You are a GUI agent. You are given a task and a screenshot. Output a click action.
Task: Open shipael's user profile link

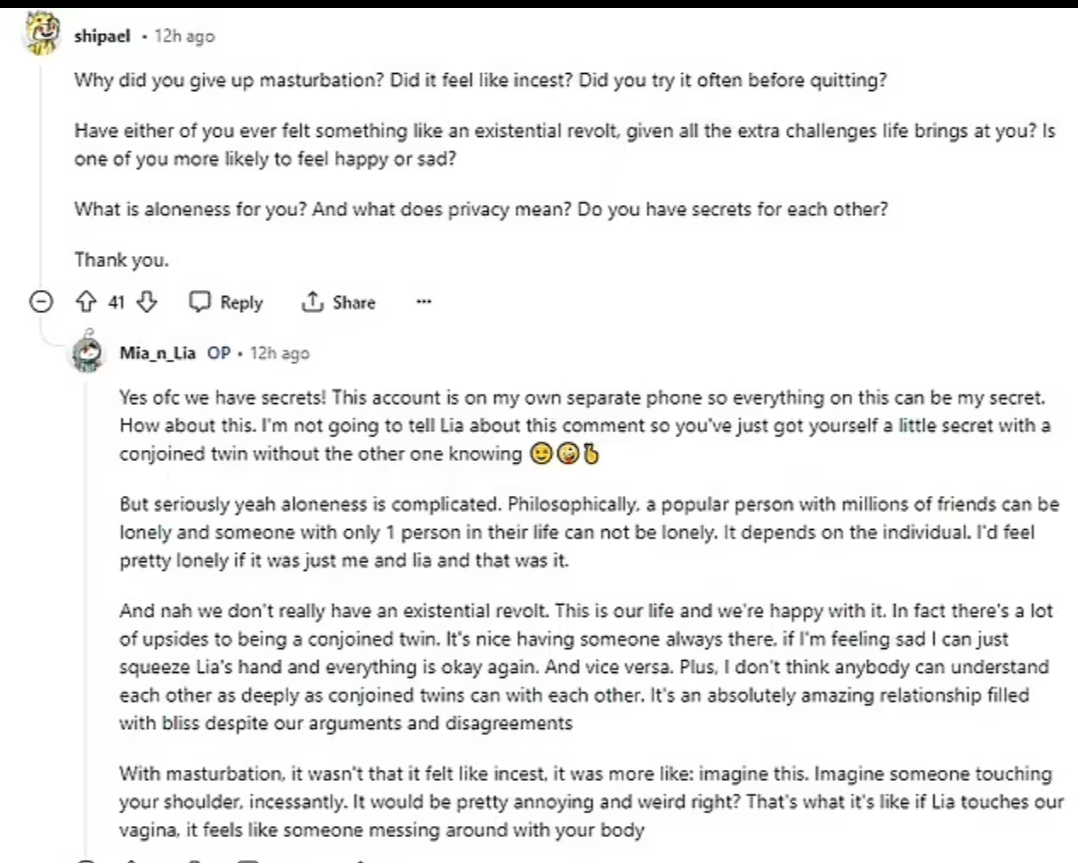103,36
